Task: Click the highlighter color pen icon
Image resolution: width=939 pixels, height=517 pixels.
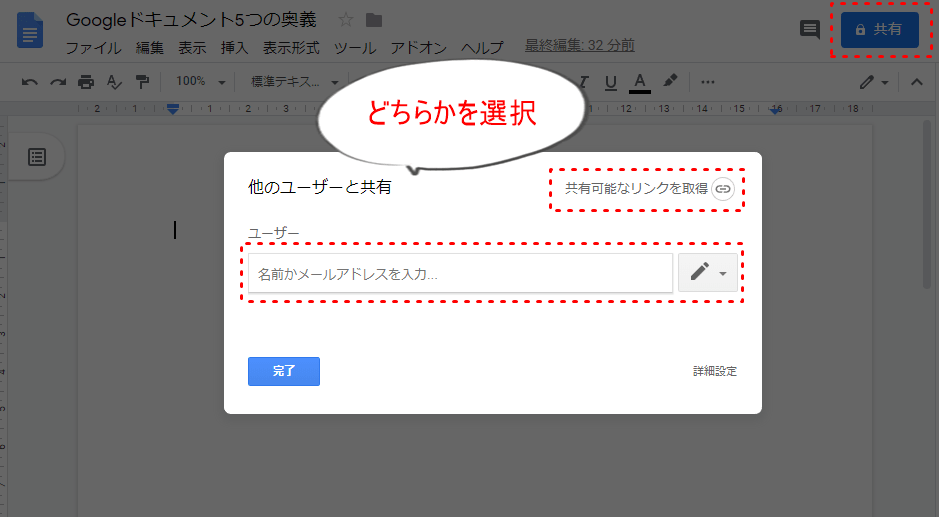Action: coord(670,82)
